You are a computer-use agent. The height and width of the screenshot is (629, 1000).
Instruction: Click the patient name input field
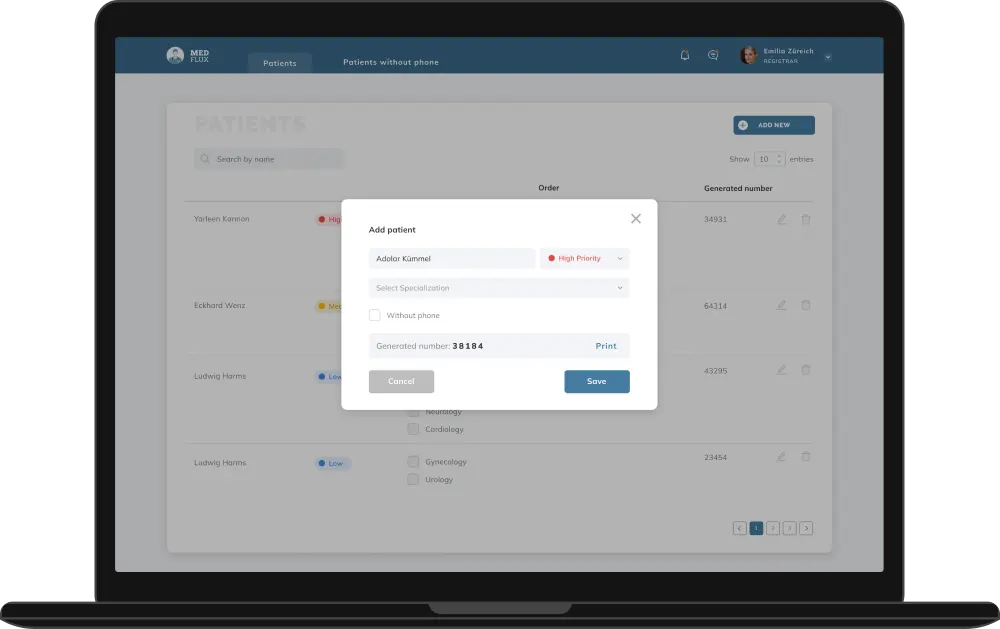coord(452,259)
